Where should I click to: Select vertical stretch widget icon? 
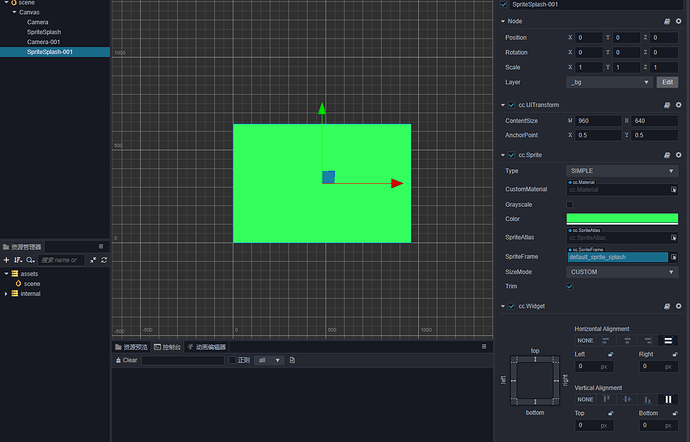668,399
